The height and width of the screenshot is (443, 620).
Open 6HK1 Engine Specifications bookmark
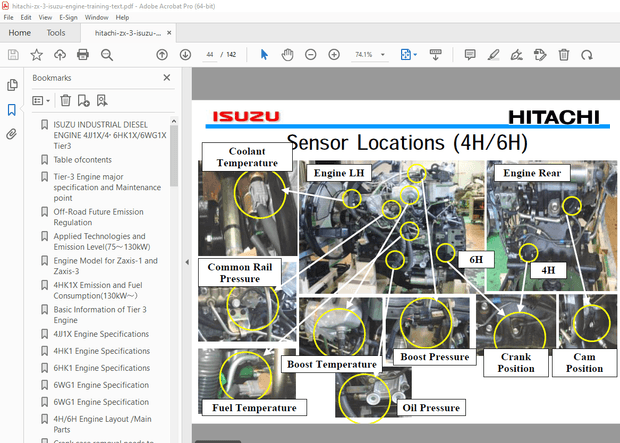(102, 368)
